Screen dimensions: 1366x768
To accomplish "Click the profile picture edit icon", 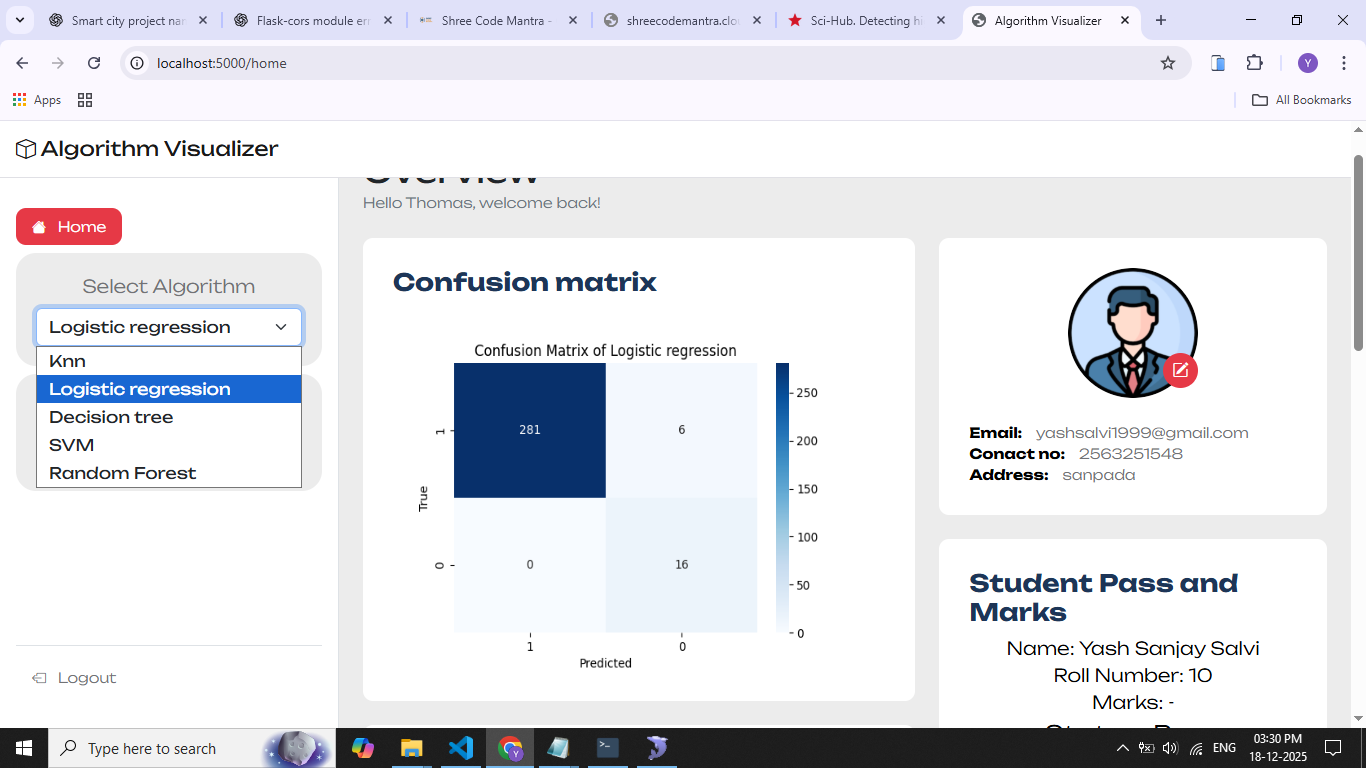I will click(x=1180, y=370).
